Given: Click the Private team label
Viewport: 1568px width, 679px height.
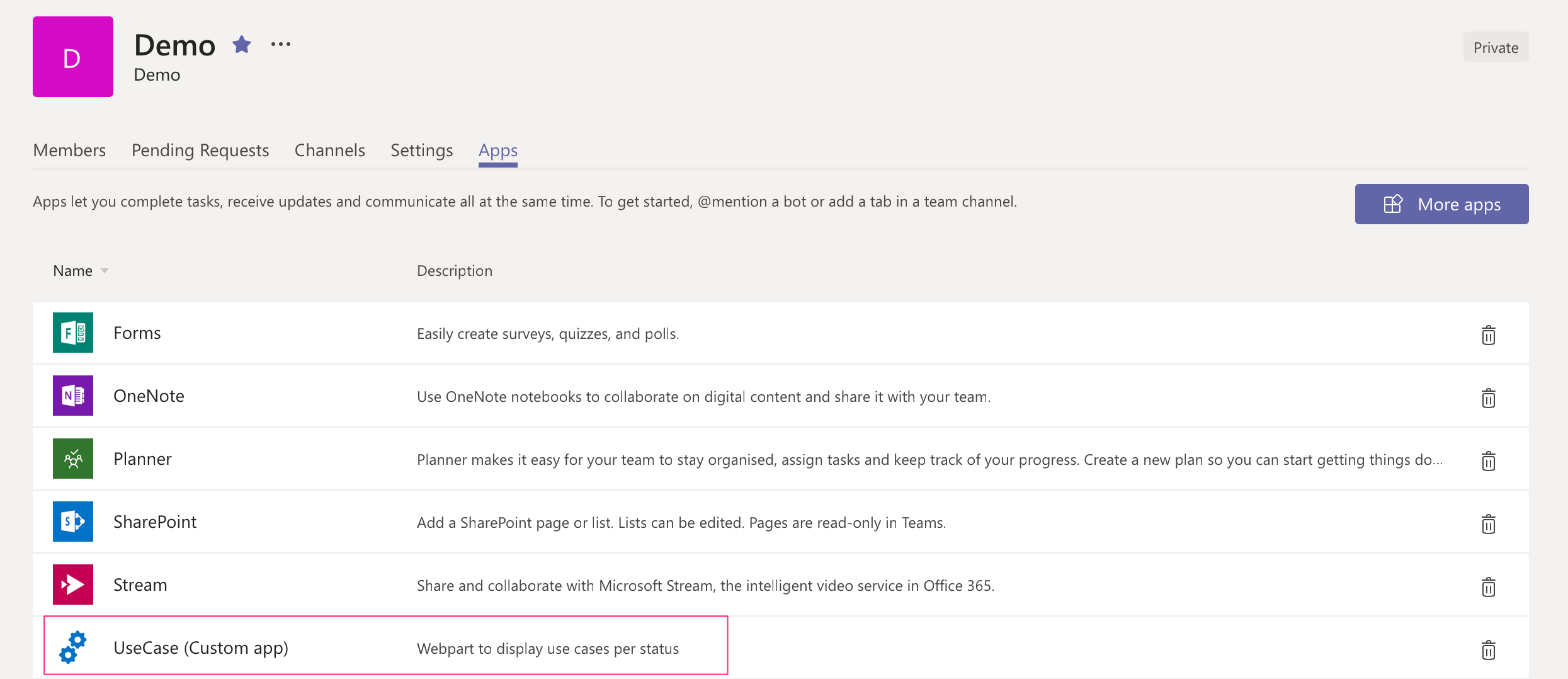Looking at the screenshot, I should click(x=1496, y=47).
